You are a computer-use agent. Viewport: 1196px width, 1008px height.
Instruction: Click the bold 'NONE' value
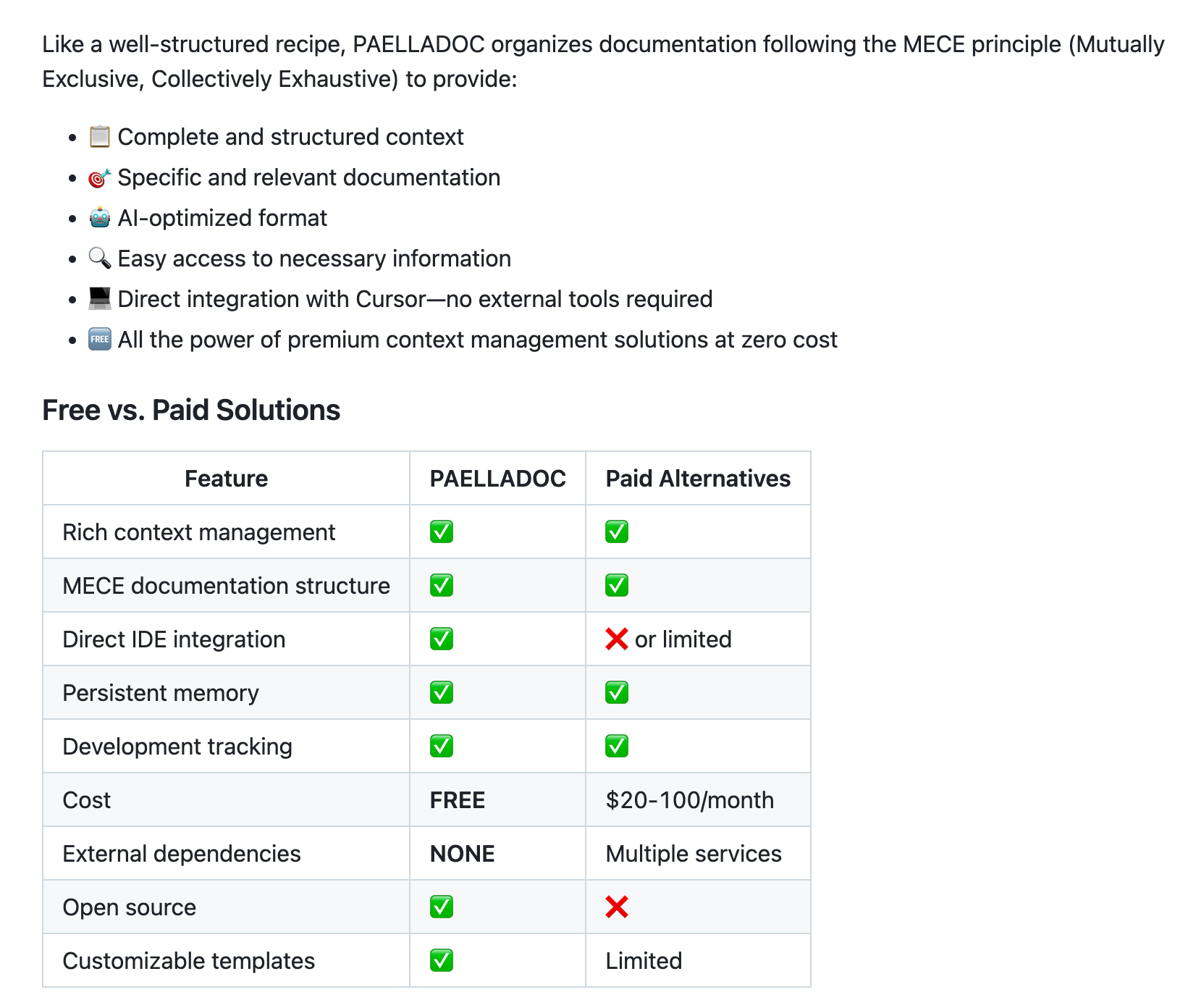click(x=463, y=853)
